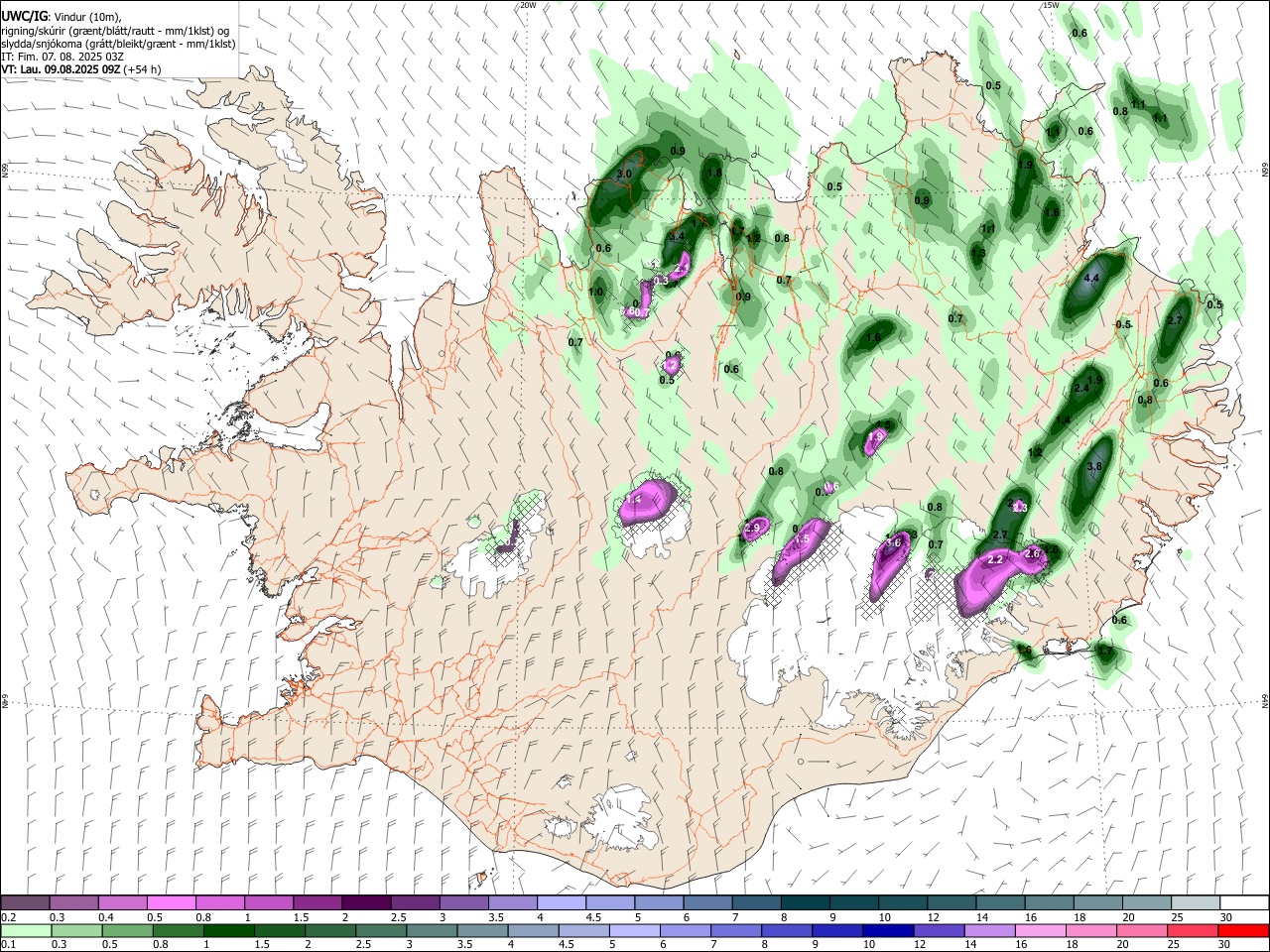Image resolution: width=1270 pixels, height=952 pixels.
Task: Select the deep navy 10 rain scale swatch
Action: click(890, 931)
